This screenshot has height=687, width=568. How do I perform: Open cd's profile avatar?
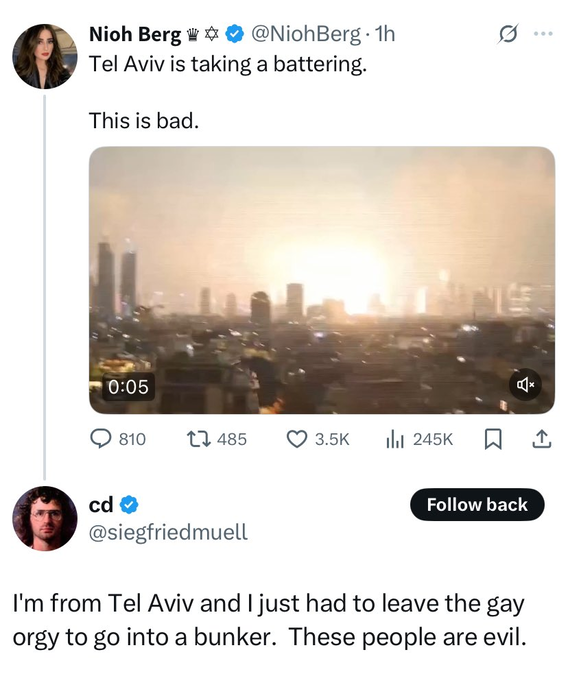[x=45, y=518]
